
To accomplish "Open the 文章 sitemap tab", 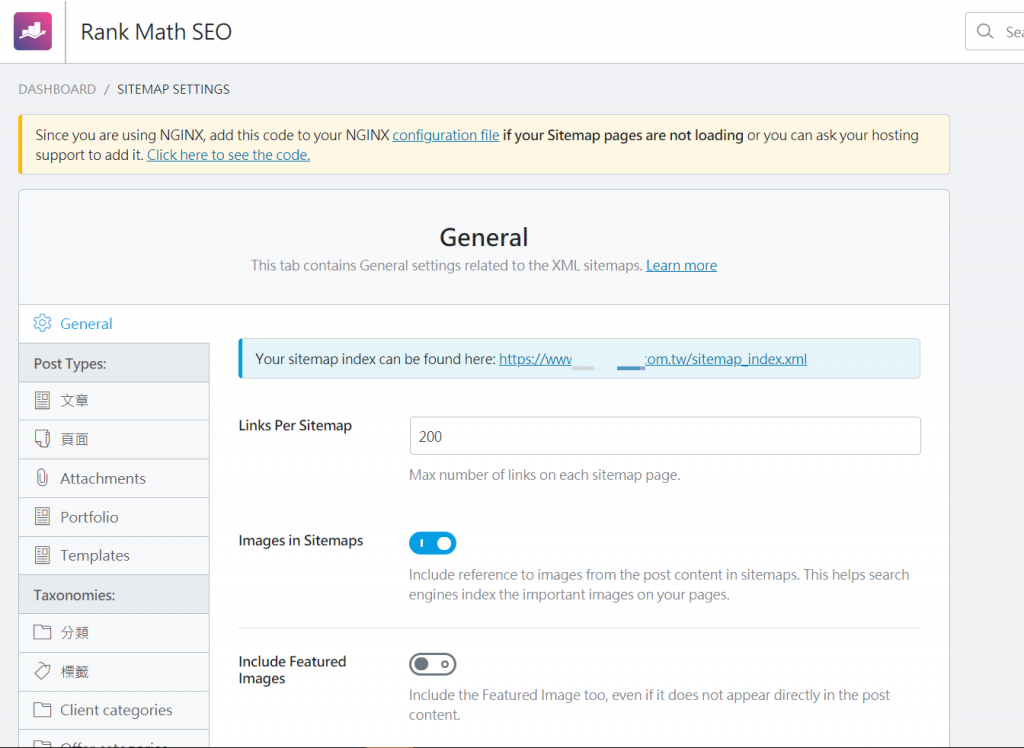I will click(x=114, y=400).
